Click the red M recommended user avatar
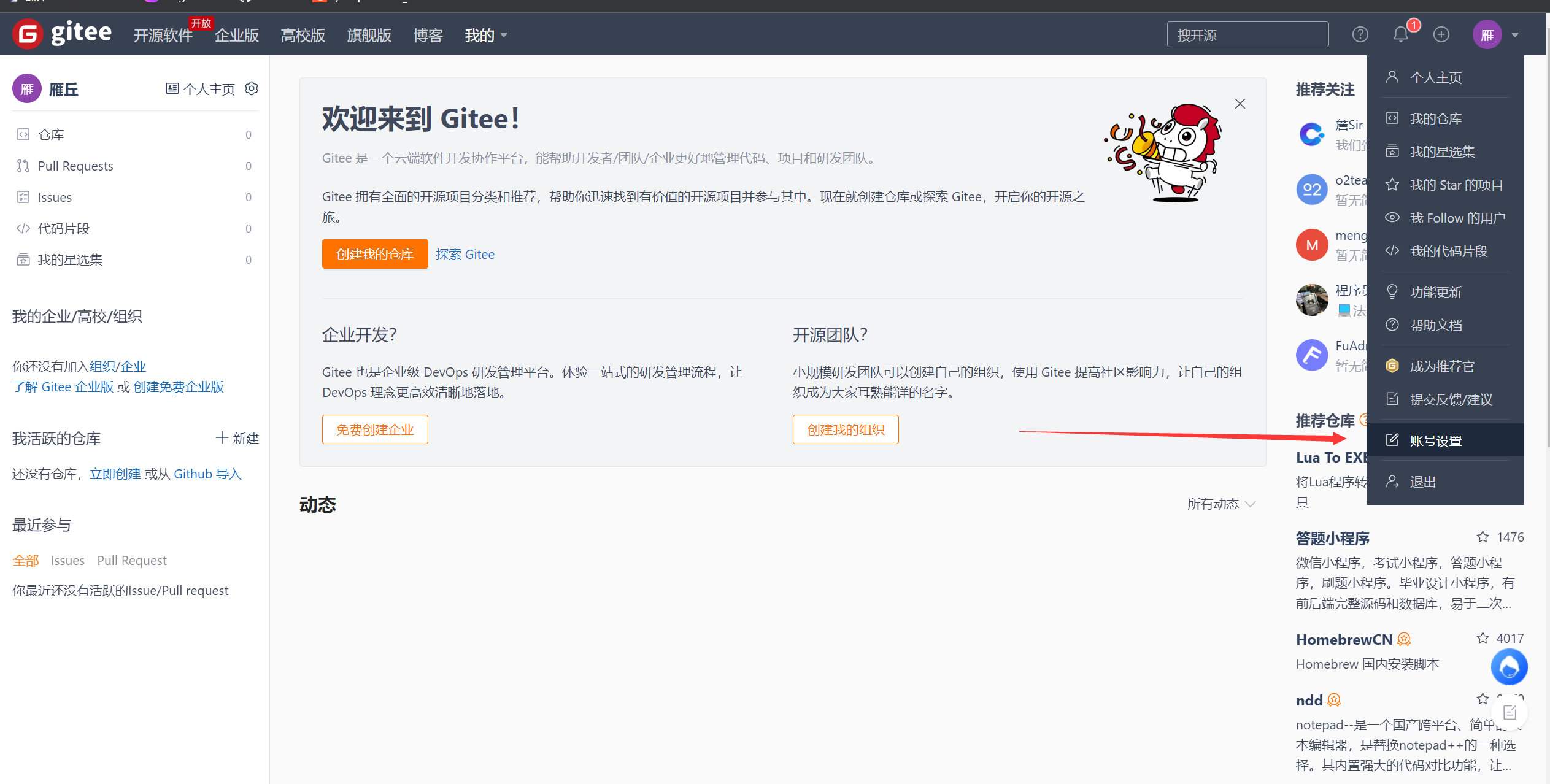 [x=1311, y=245]
